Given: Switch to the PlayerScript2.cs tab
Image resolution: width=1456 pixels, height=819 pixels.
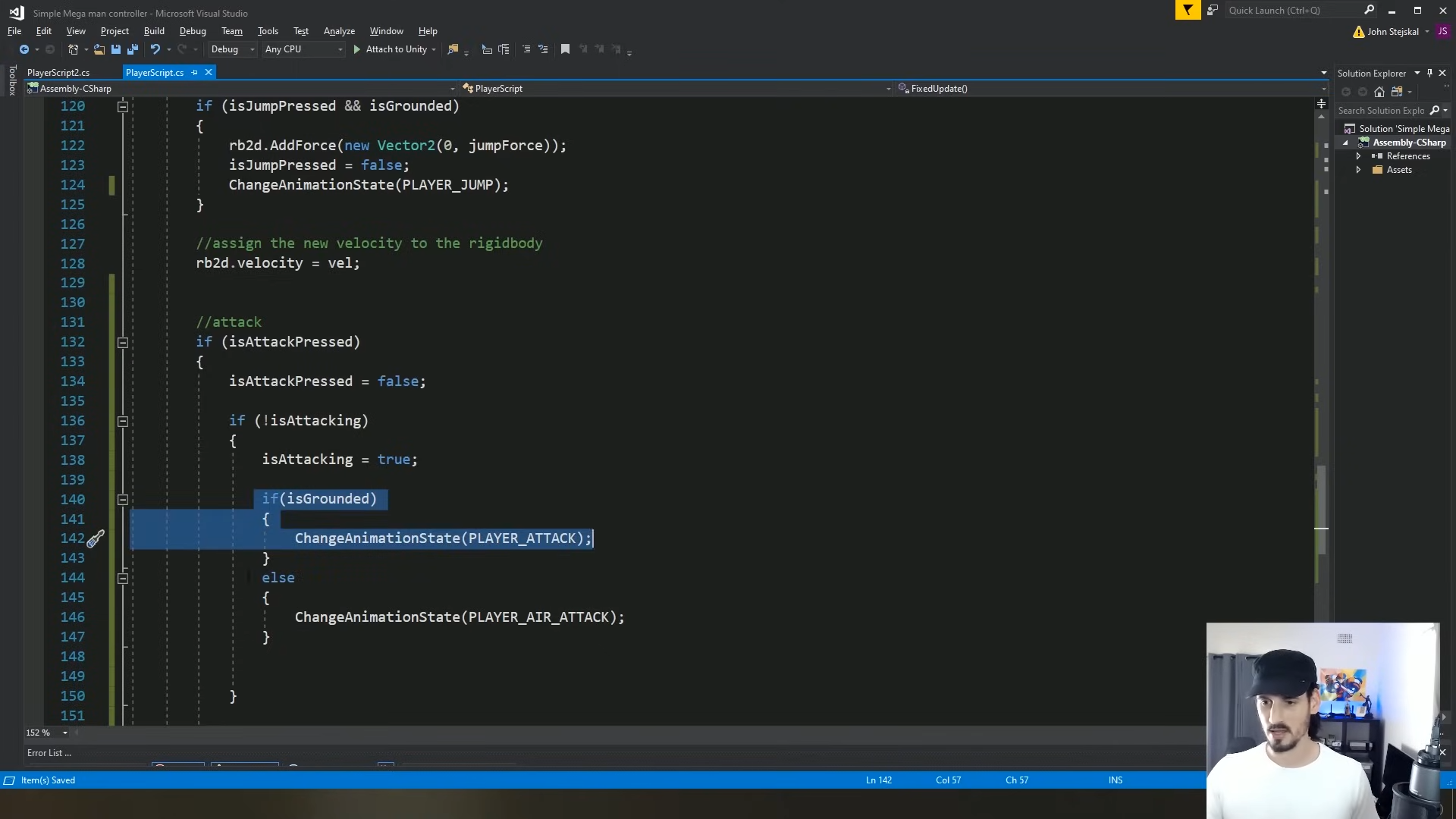Looking at the screenshot, I should click(58, 73).
